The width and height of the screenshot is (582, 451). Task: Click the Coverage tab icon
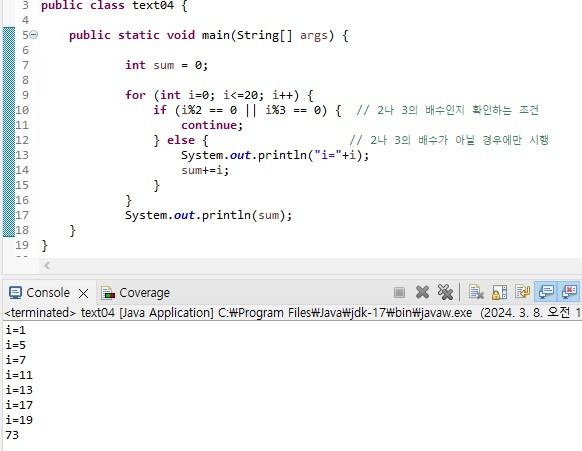click(108, 293)
